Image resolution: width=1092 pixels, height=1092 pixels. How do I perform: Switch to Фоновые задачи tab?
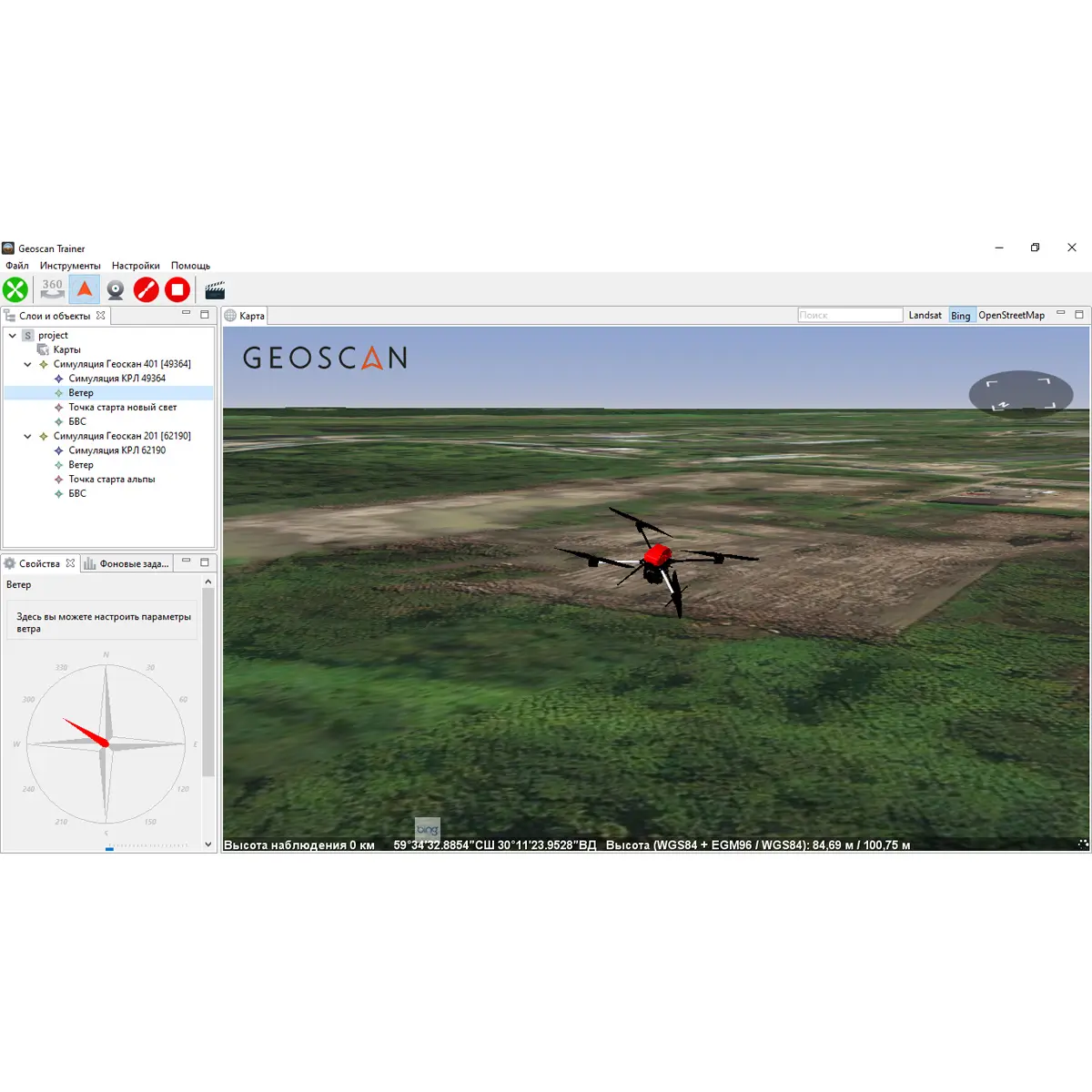click(x=133, y=564)
